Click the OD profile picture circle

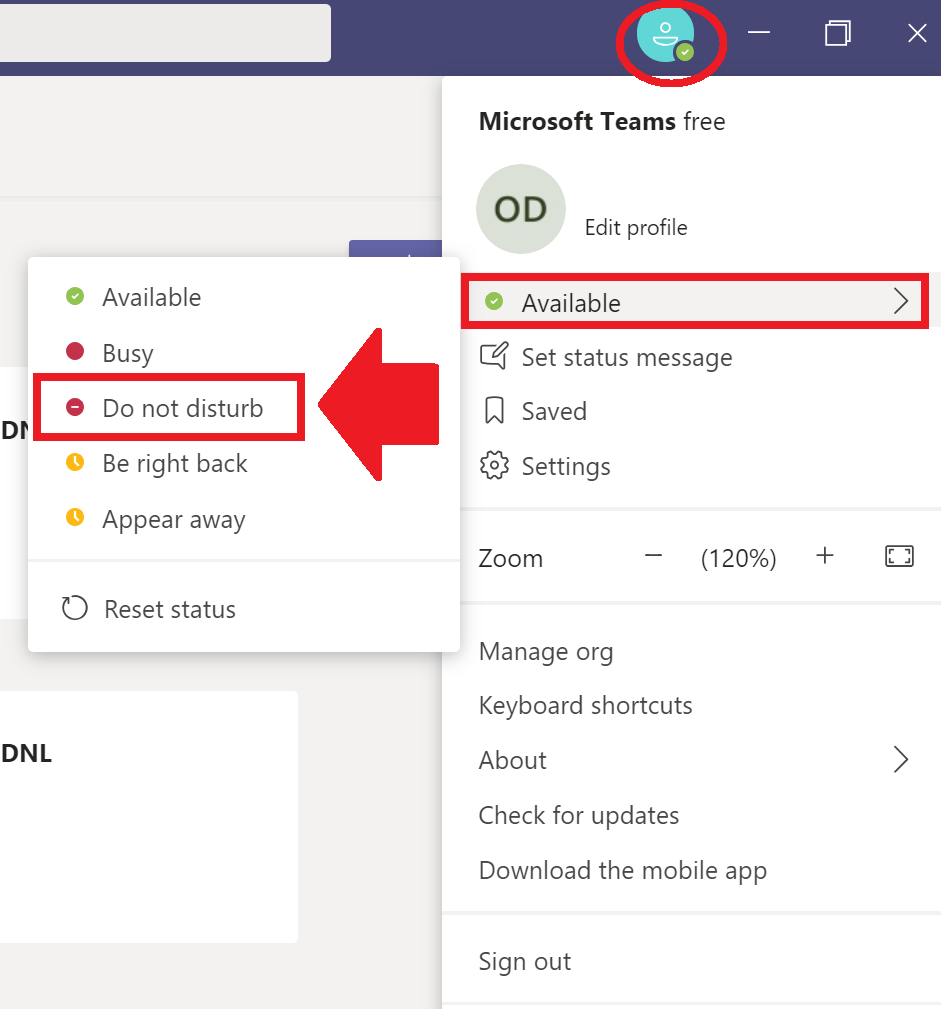click(x=521, y=209)
